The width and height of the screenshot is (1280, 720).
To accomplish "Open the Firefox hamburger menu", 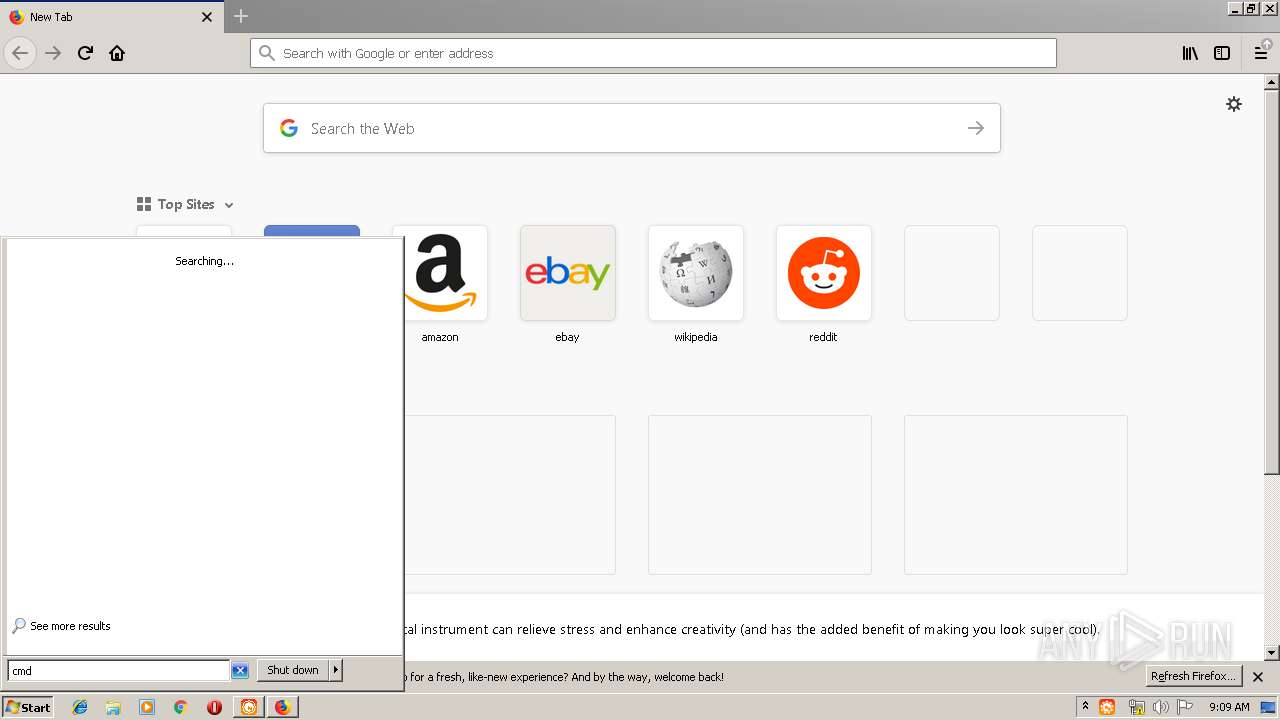I will tap(1261, 53).
